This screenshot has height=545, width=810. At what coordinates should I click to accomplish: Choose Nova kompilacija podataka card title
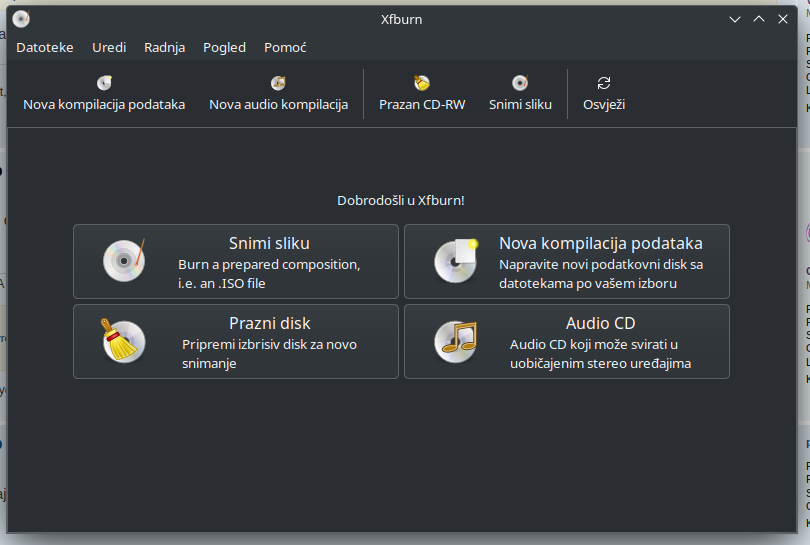[x=601, y=243]
